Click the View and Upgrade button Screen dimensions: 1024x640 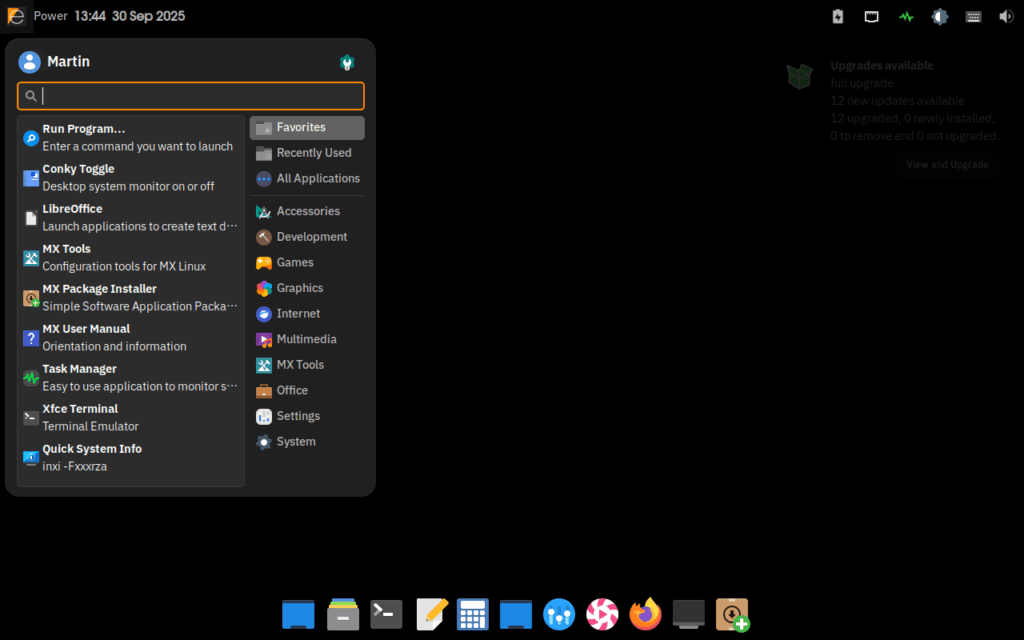point(946,164)
